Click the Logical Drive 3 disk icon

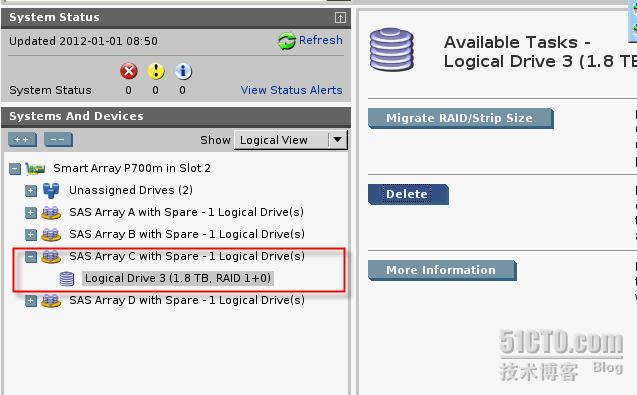click(x=67, y=279)
